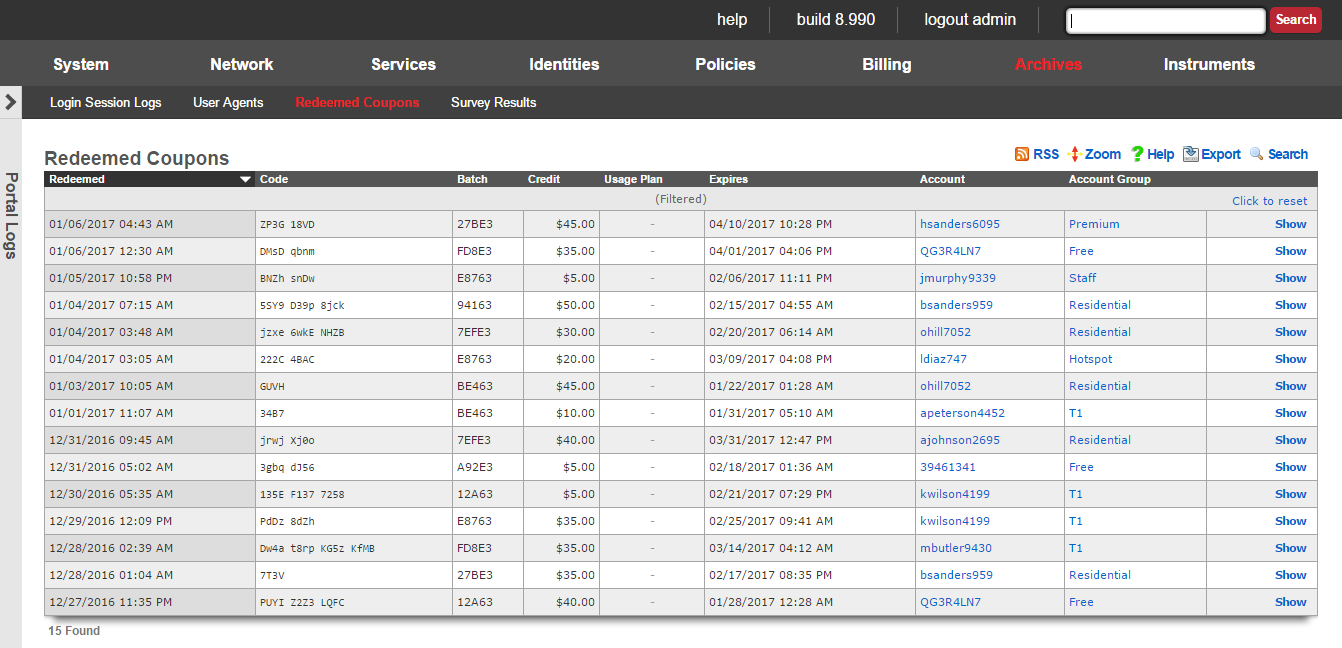This screenshot has height=648, width=1342.
Task: Sort by the Code column header
Action: coord(273,180)
